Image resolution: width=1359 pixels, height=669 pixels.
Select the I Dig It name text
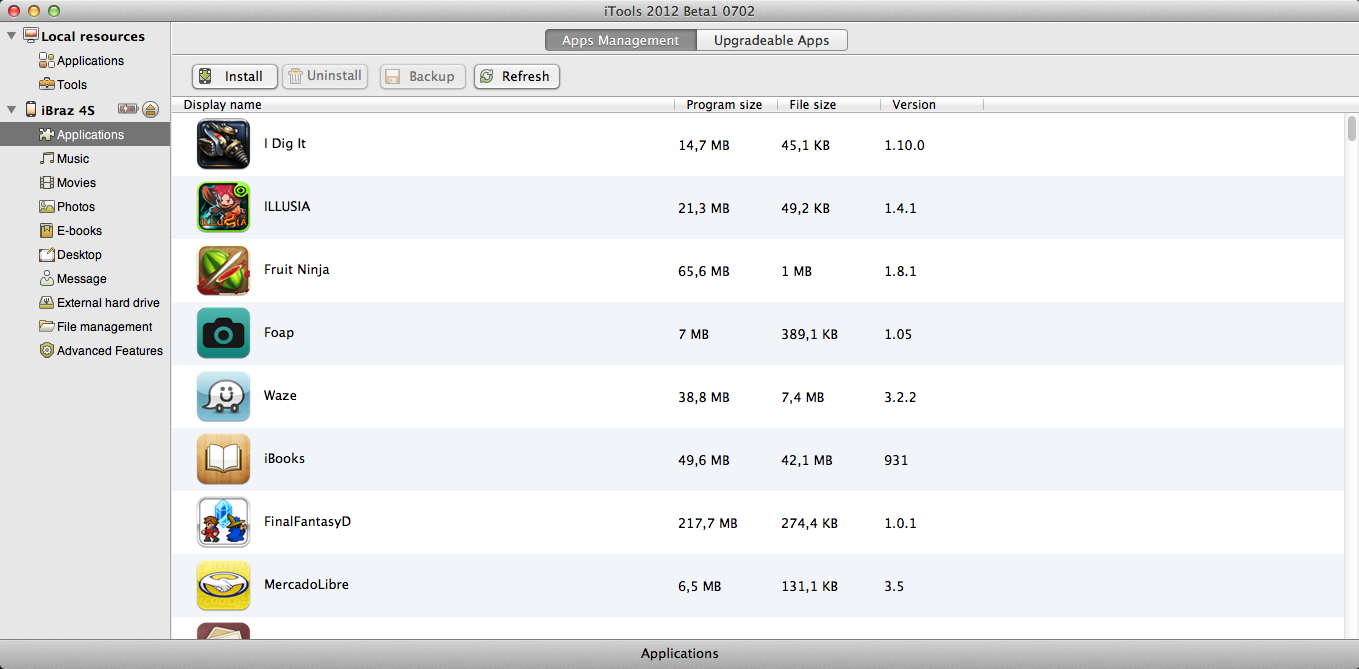(285, 144)
